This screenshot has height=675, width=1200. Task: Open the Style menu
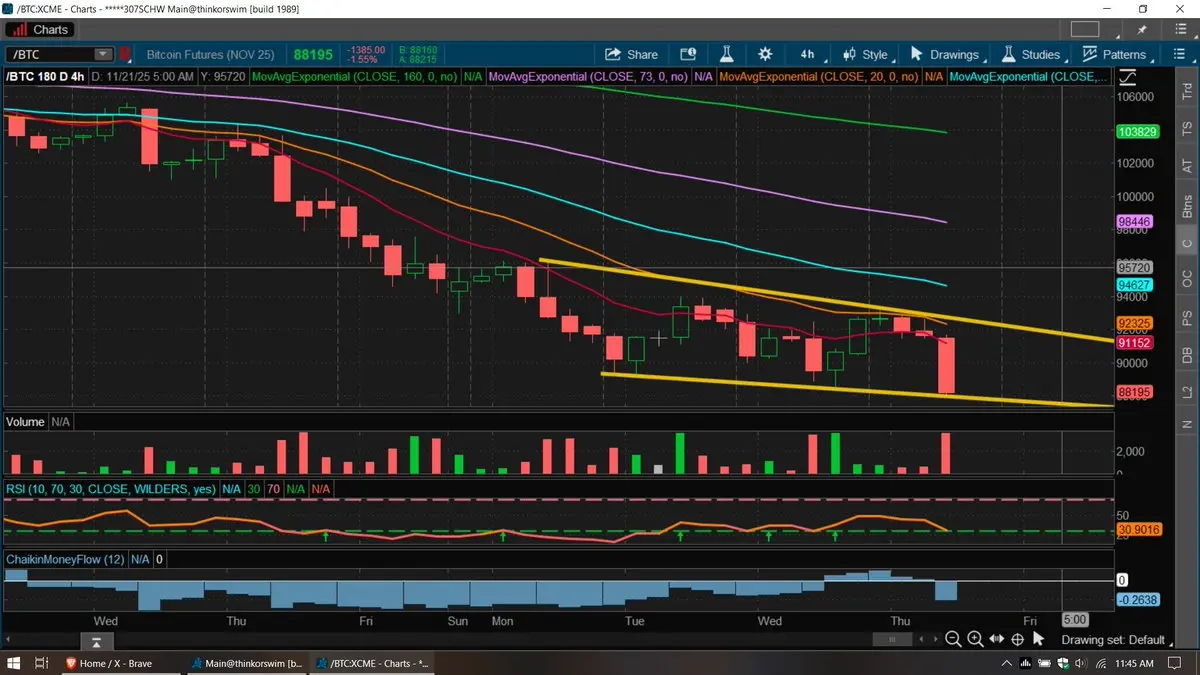pyautogui.click(x=866, y=55)
